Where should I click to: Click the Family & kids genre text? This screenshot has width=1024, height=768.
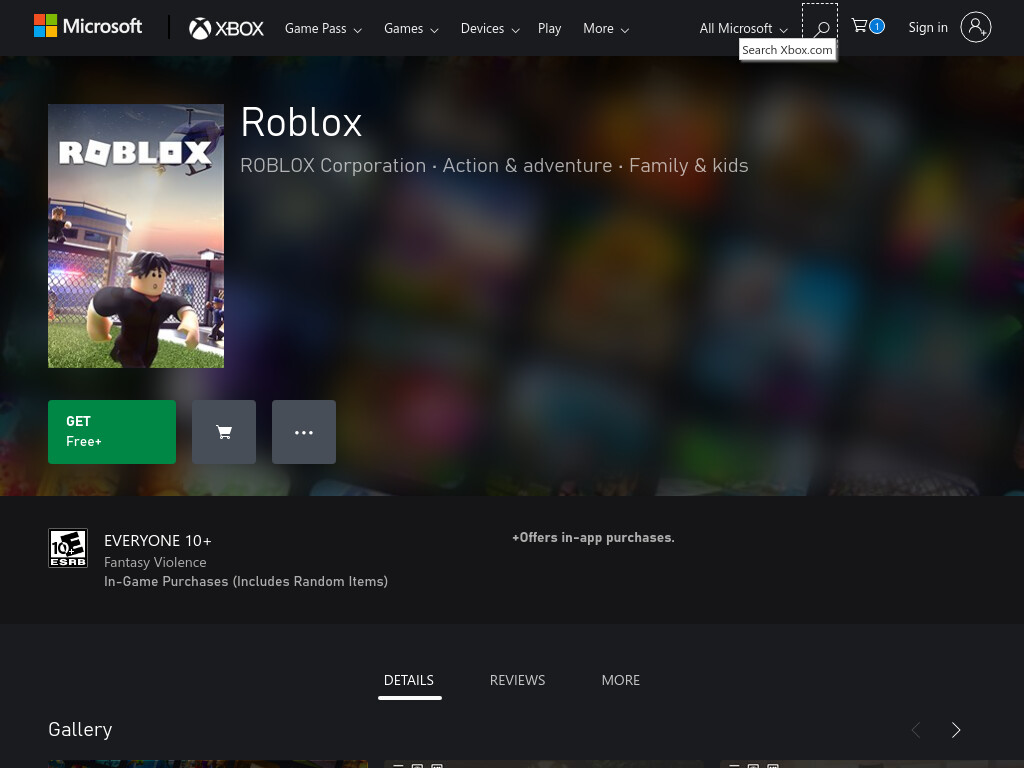[688, 166]
